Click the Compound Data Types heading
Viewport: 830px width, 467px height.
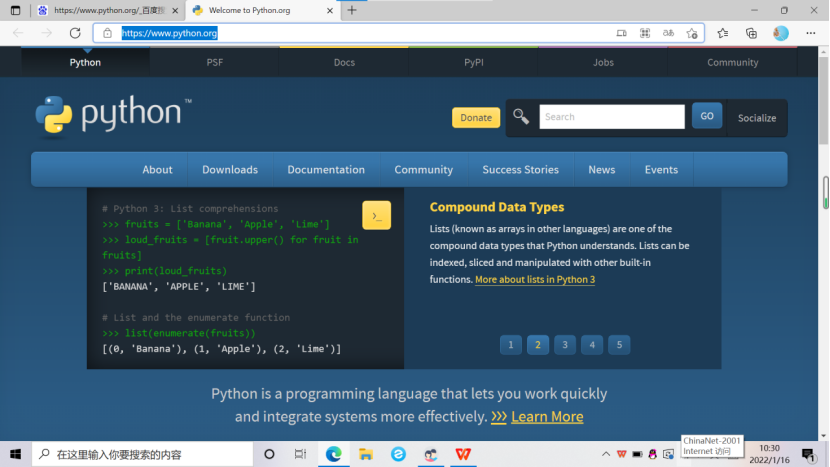tap(497, 207)
